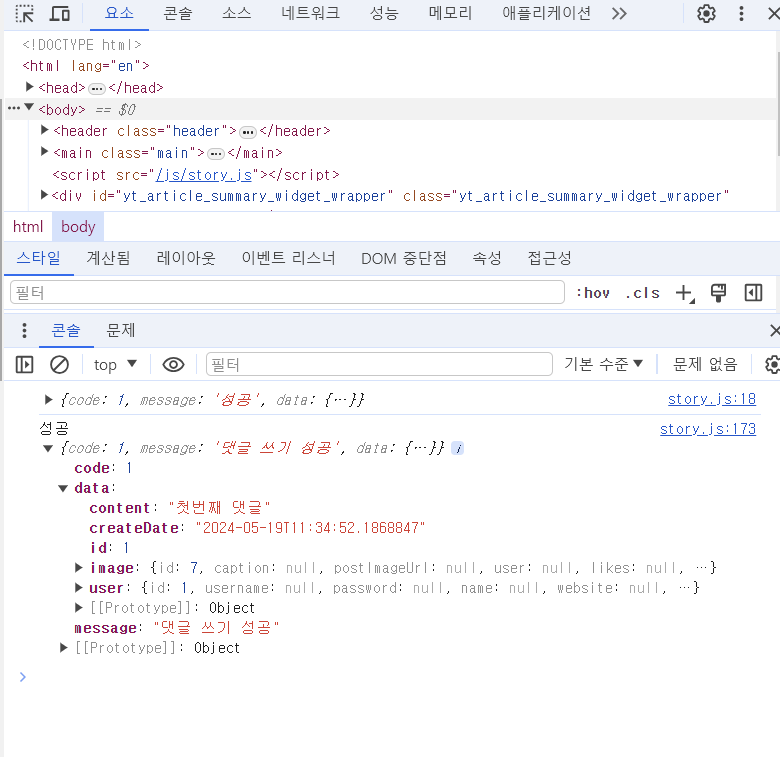This screenshot has width=780, height=757.
Task: Expand the image property object
Action: point(79,567)
